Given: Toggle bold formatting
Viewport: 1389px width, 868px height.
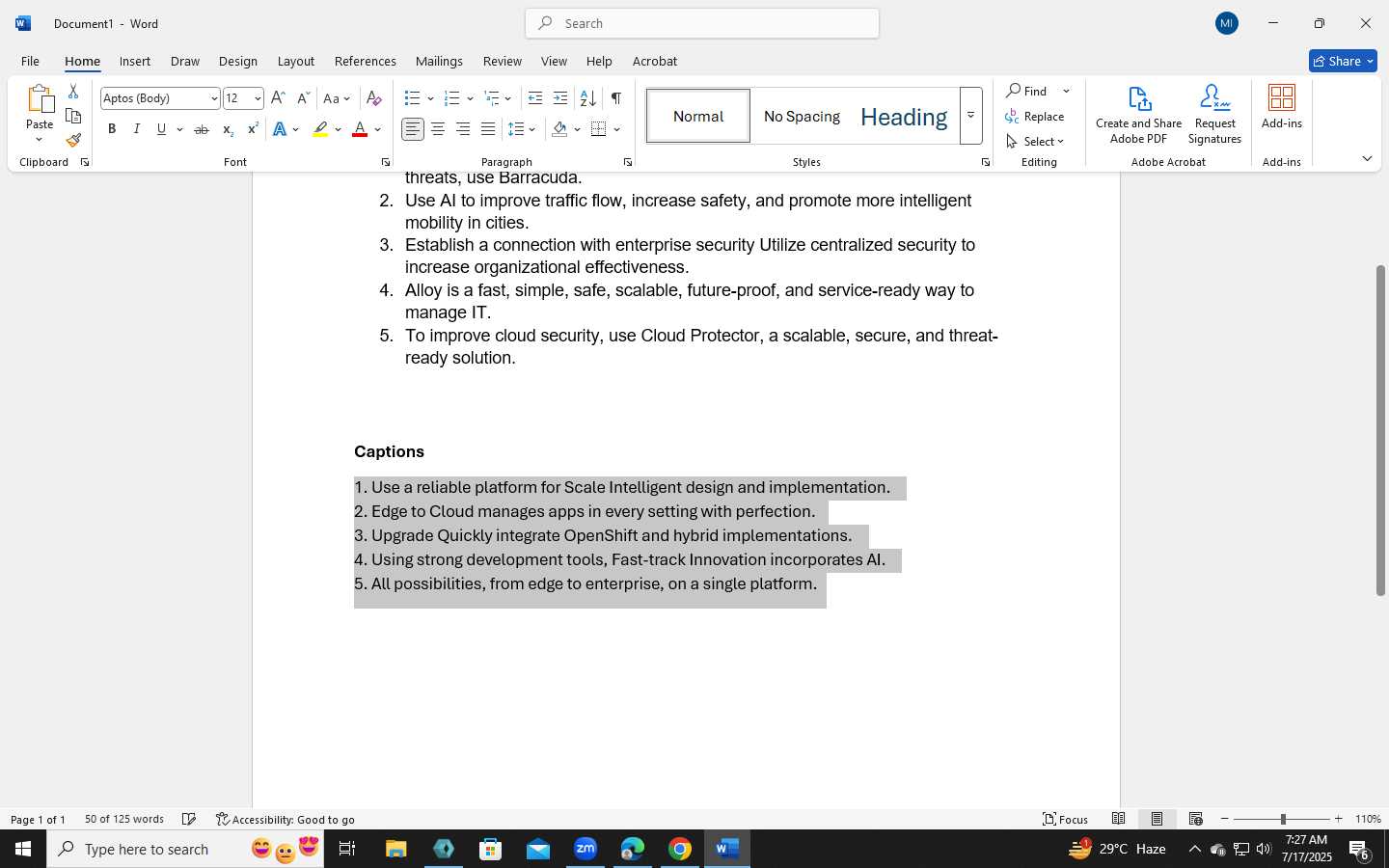Looking at the screenshot, I should [x=112, y=129].
